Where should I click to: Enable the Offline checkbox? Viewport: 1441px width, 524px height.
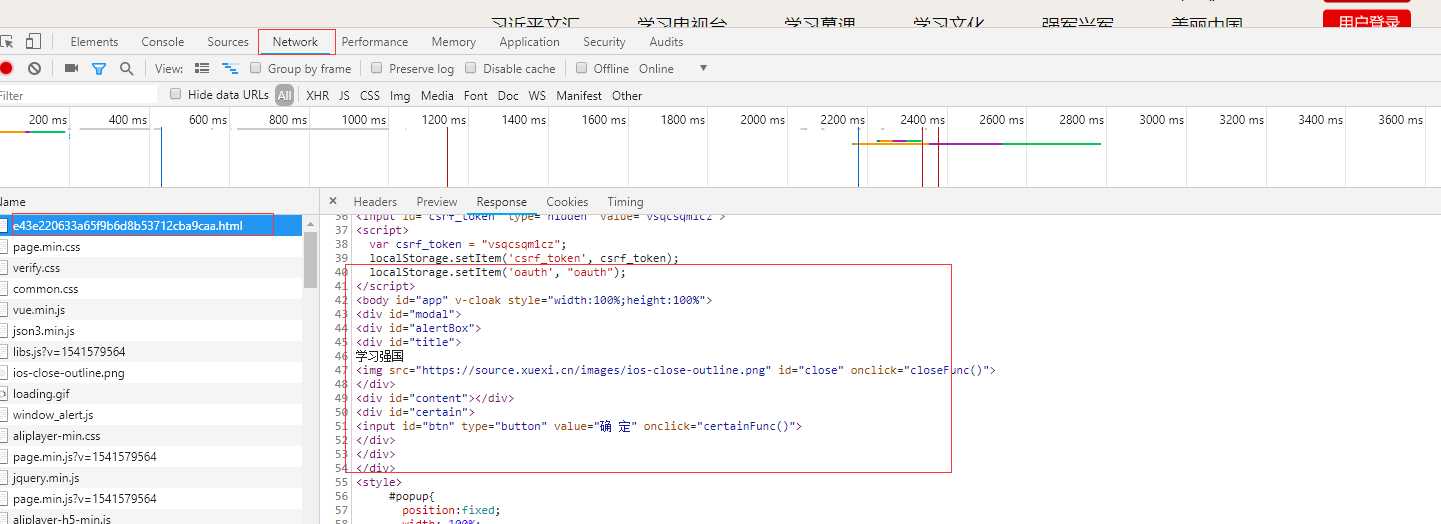581,68
